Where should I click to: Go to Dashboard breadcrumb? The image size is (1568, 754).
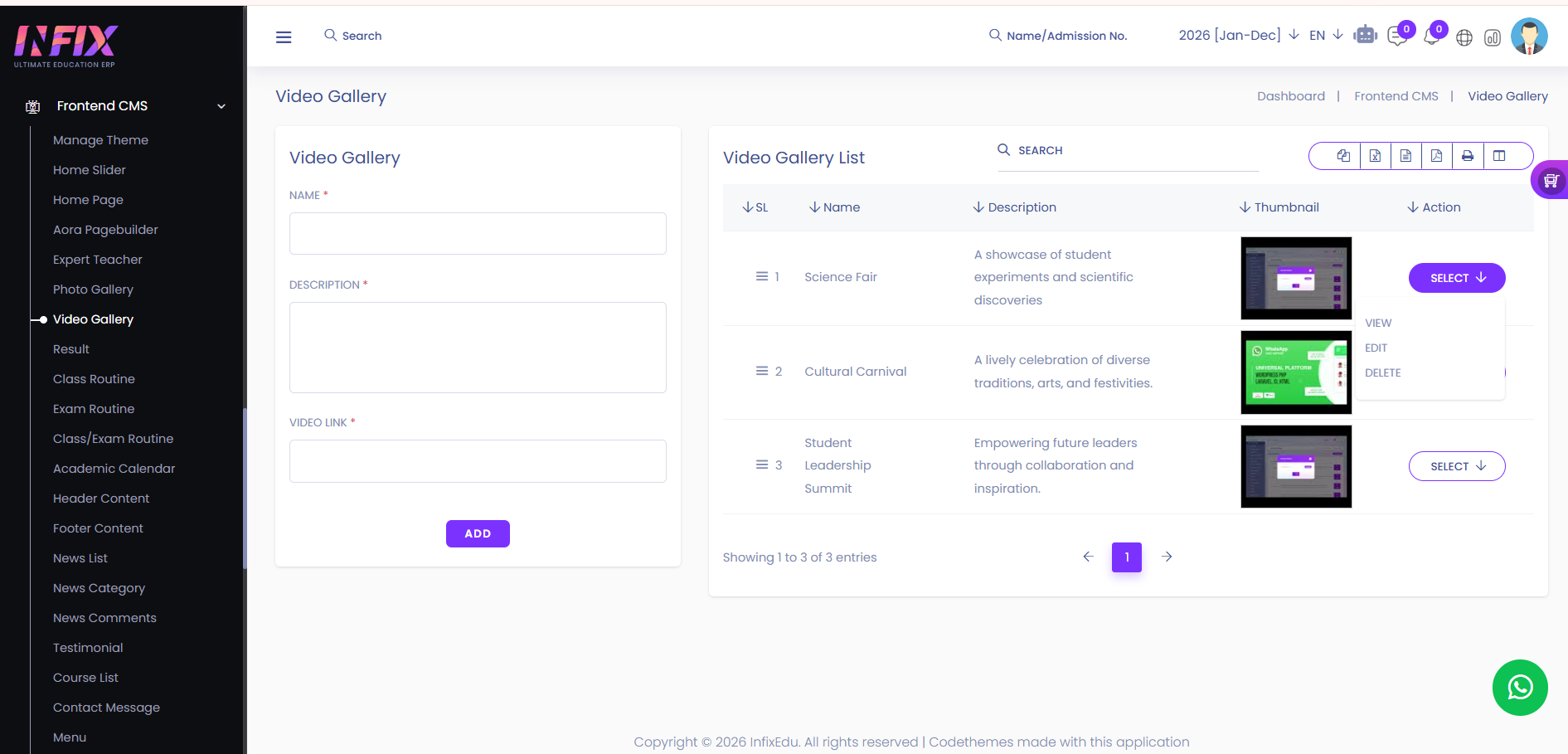pos(1290,96)
